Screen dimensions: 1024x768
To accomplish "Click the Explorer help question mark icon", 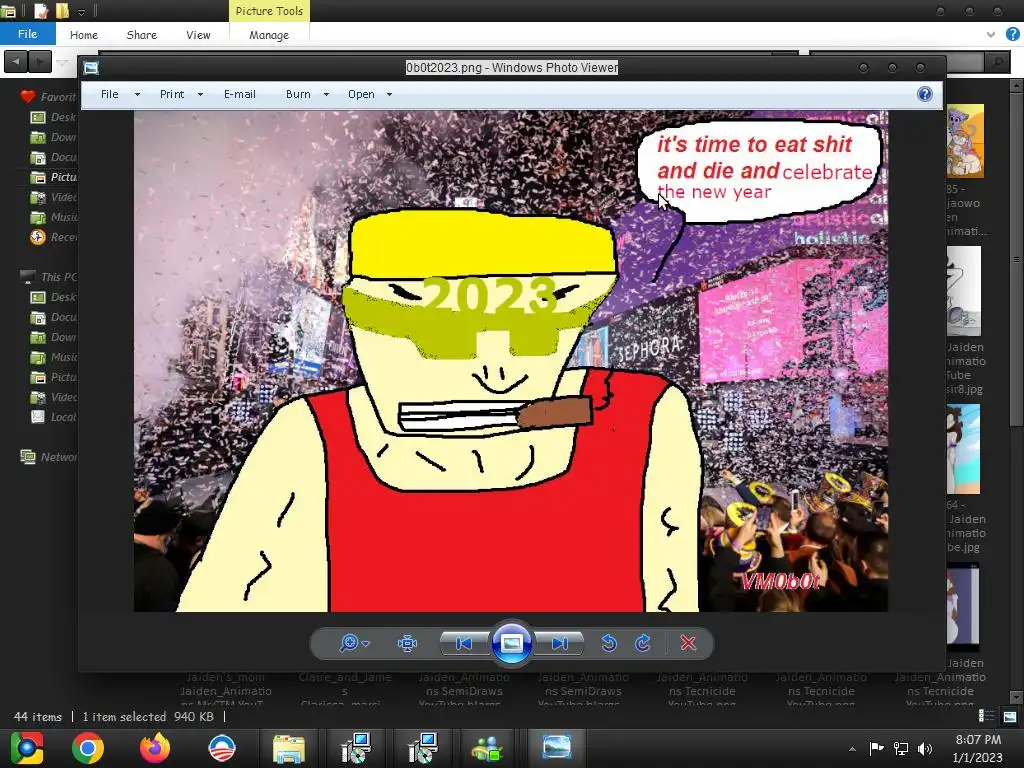I will pyautogui.click(x=1013, y=34).
